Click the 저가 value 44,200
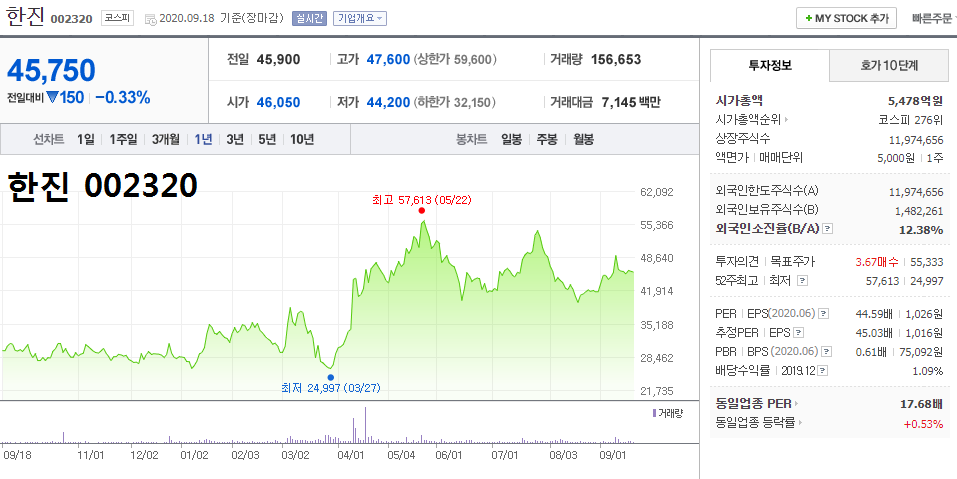This screenshot has width=957, height=479. tap(388, 102)
